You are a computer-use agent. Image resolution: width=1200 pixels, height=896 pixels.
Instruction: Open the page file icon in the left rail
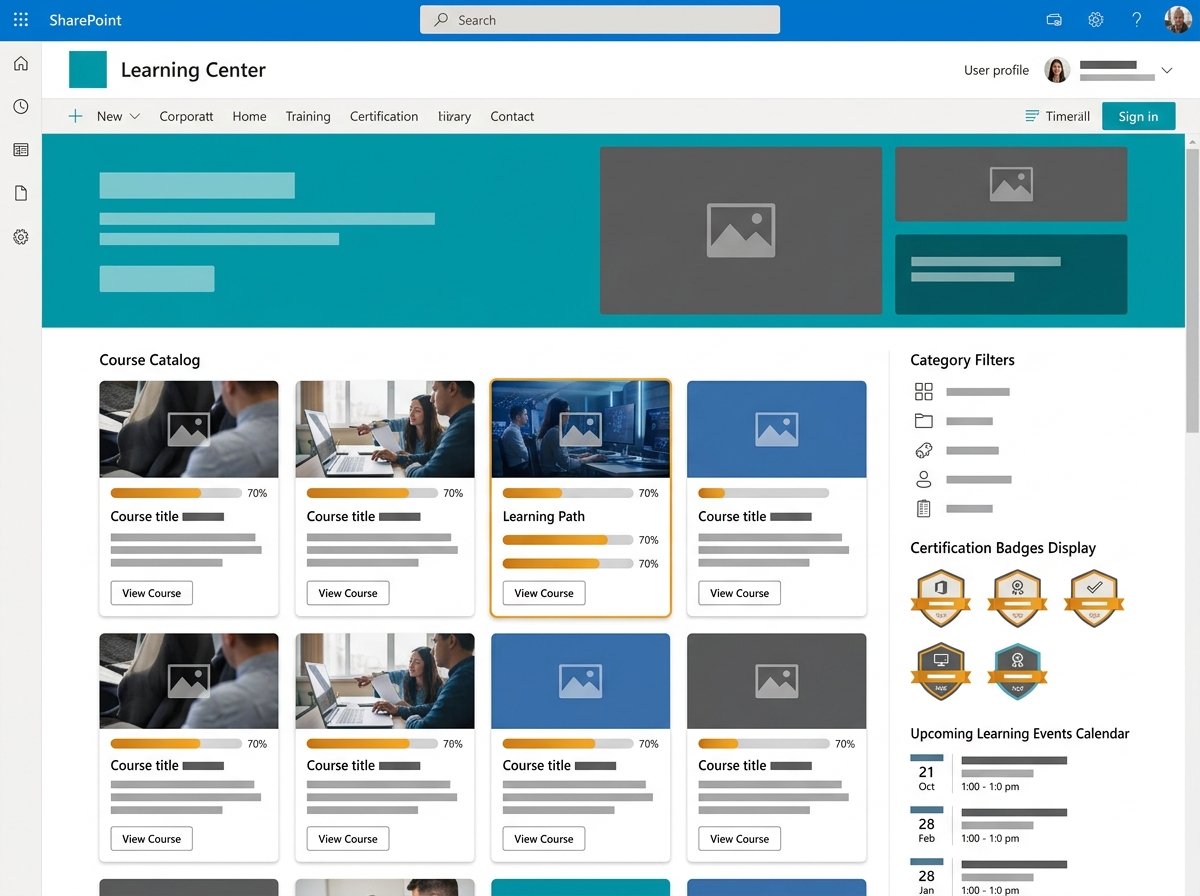pyautogui.click(x=21, y=193)
